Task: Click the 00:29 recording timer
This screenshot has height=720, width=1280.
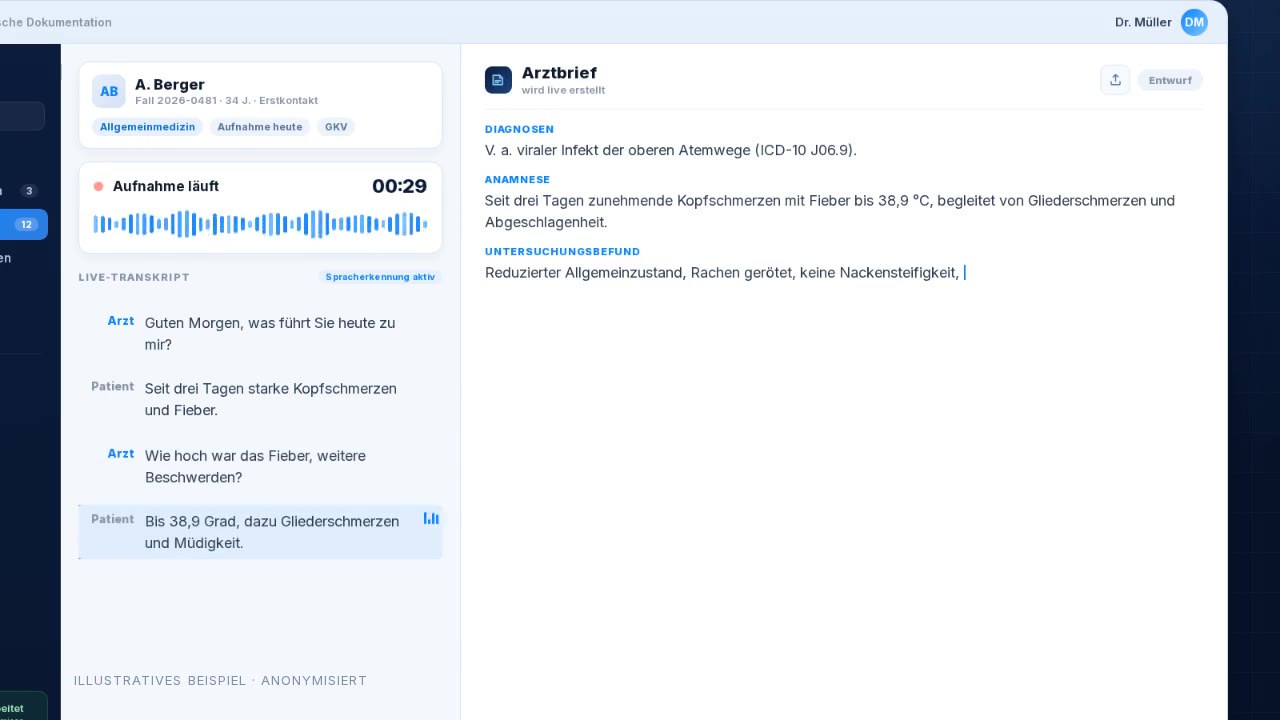Action: pos(399,186)
